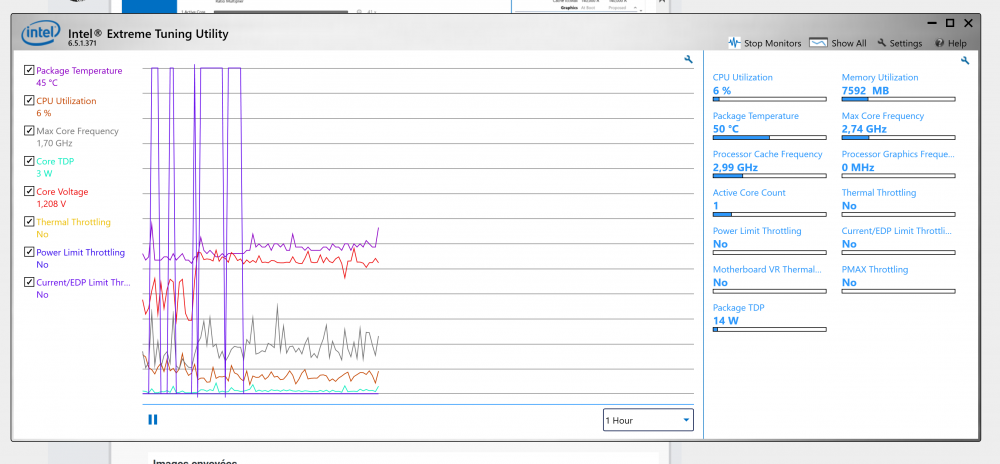Click the Stop Monitors heartbeat icon
The height and width of the screenshot is (464, 1000).
(734, 43)
